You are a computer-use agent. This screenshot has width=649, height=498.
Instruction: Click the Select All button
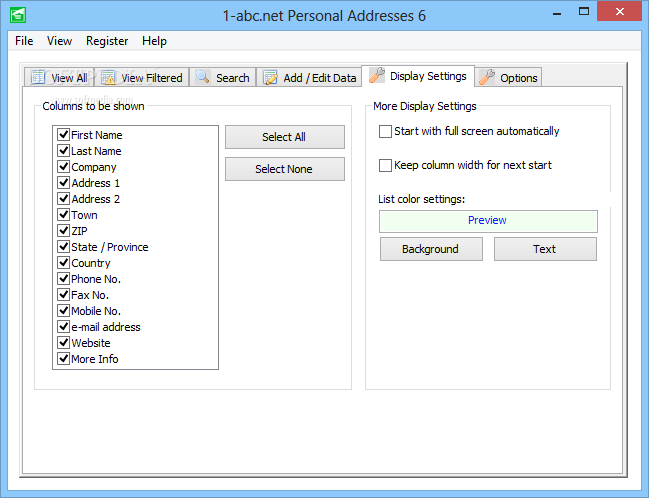coord(285,137)
